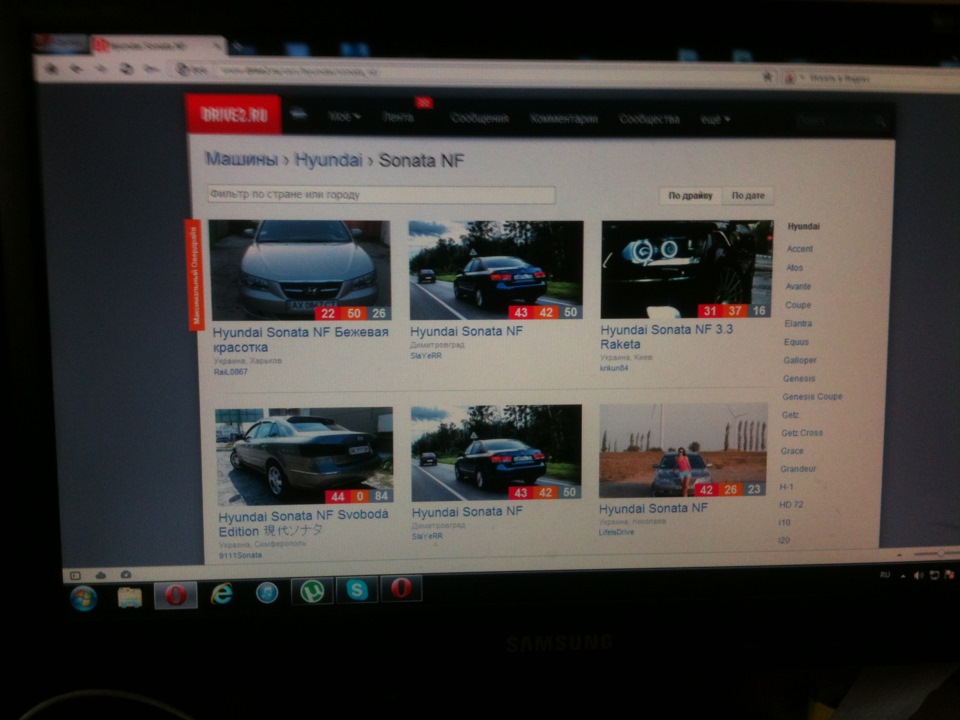The width and height of the screenshot is (960, 720).
Task: Click the red vertical side tab
Action: [195, 274]
